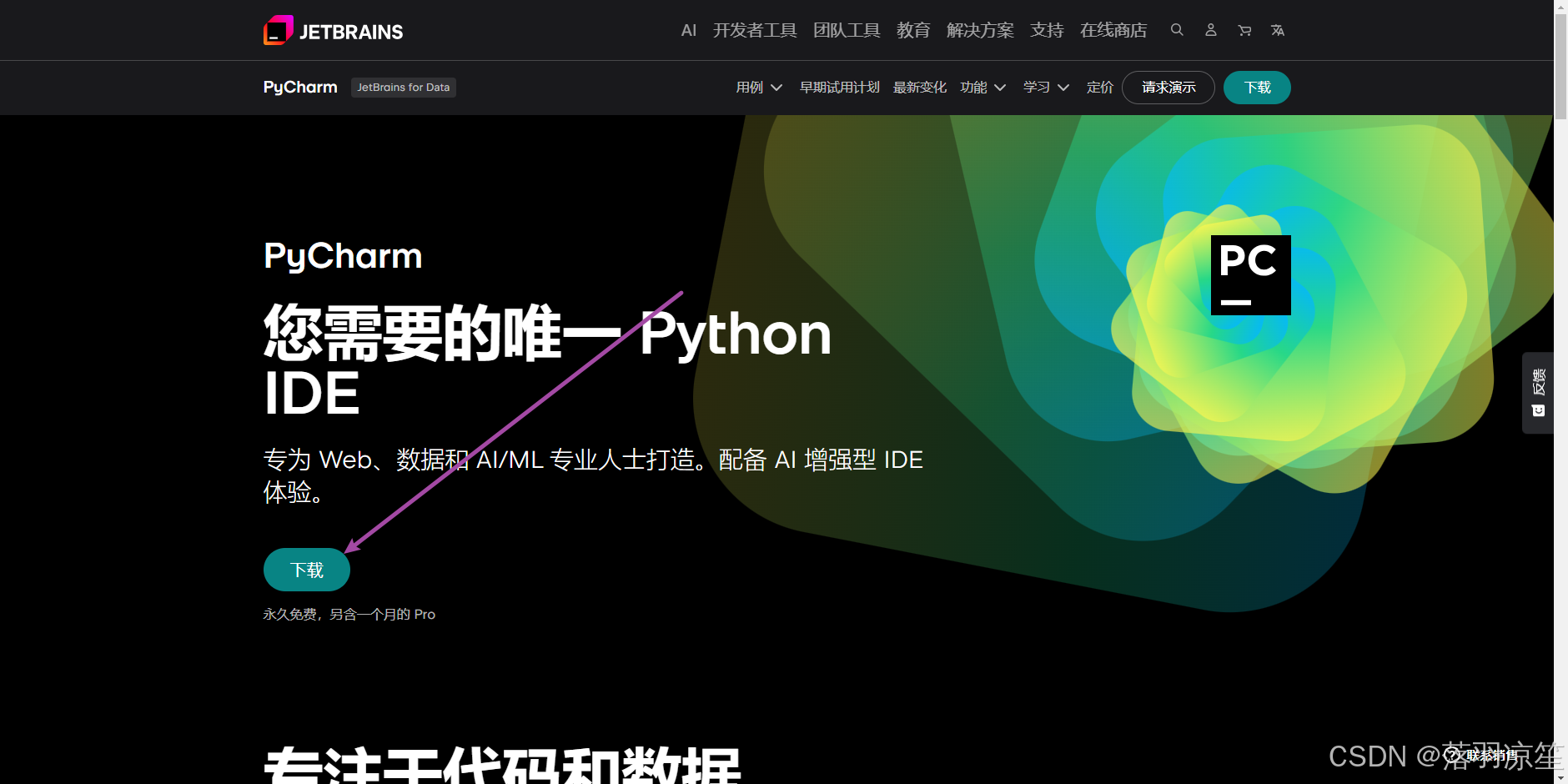Click the JetBrains logo
This screenshot has height=784, width=1568.
(x=333, y=31)
